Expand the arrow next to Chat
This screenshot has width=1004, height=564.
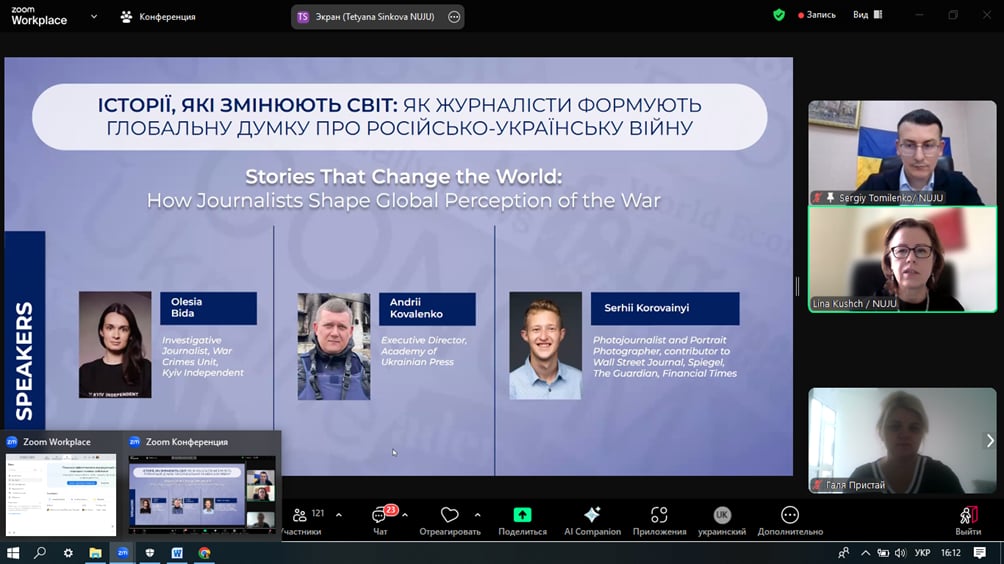[x=405, y=515]
